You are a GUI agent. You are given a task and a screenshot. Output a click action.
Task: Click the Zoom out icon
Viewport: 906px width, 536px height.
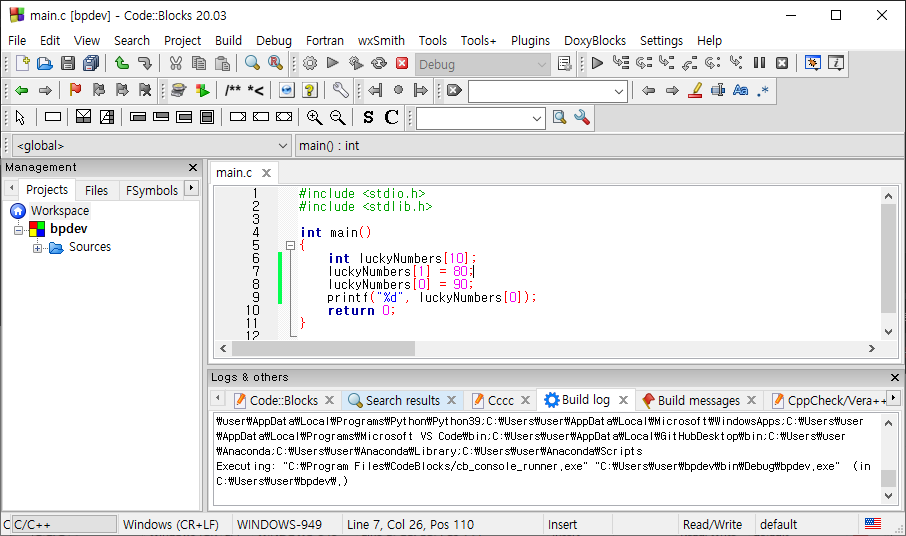point(337,117)
